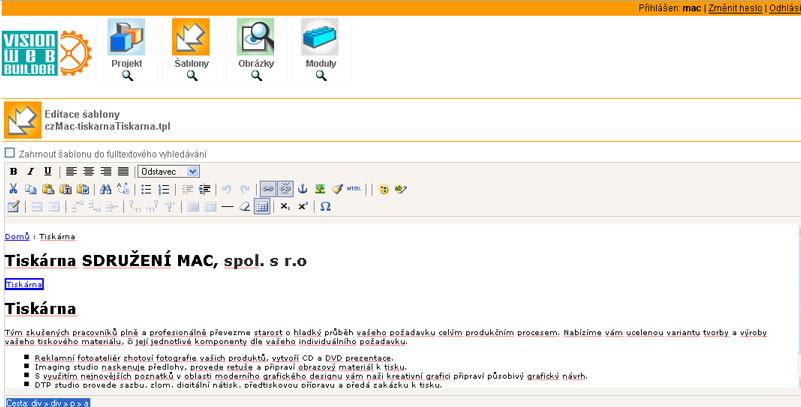
Task: Click the 'Domů' breadcrumb link
Action: [x=16, y=237]
